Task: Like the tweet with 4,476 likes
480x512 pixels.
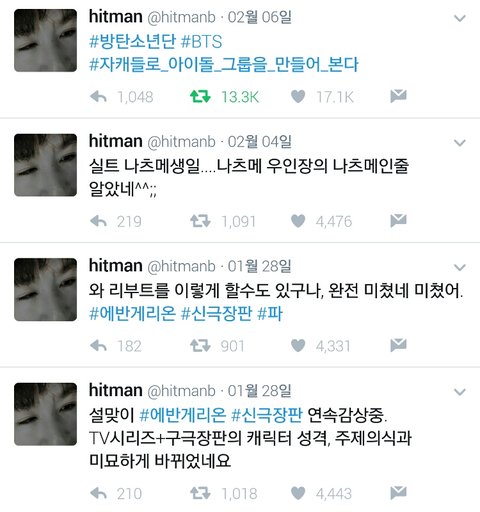Action: 298,221
